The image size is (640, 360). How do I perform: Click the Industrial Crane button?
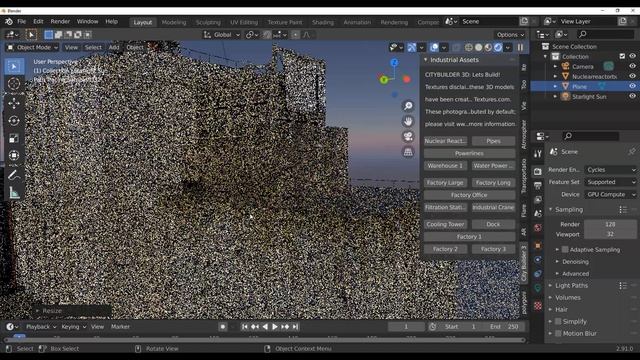(x=493, y=207)
